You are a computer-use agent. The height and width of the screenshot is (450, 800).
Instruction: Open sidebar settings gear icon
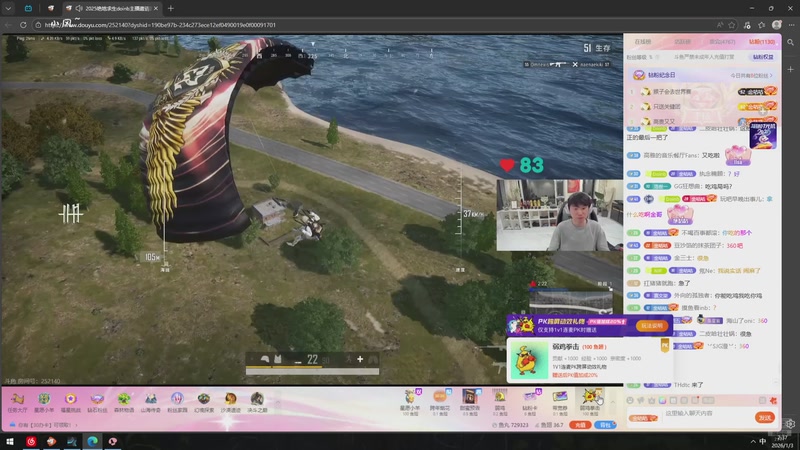point(790,424)
